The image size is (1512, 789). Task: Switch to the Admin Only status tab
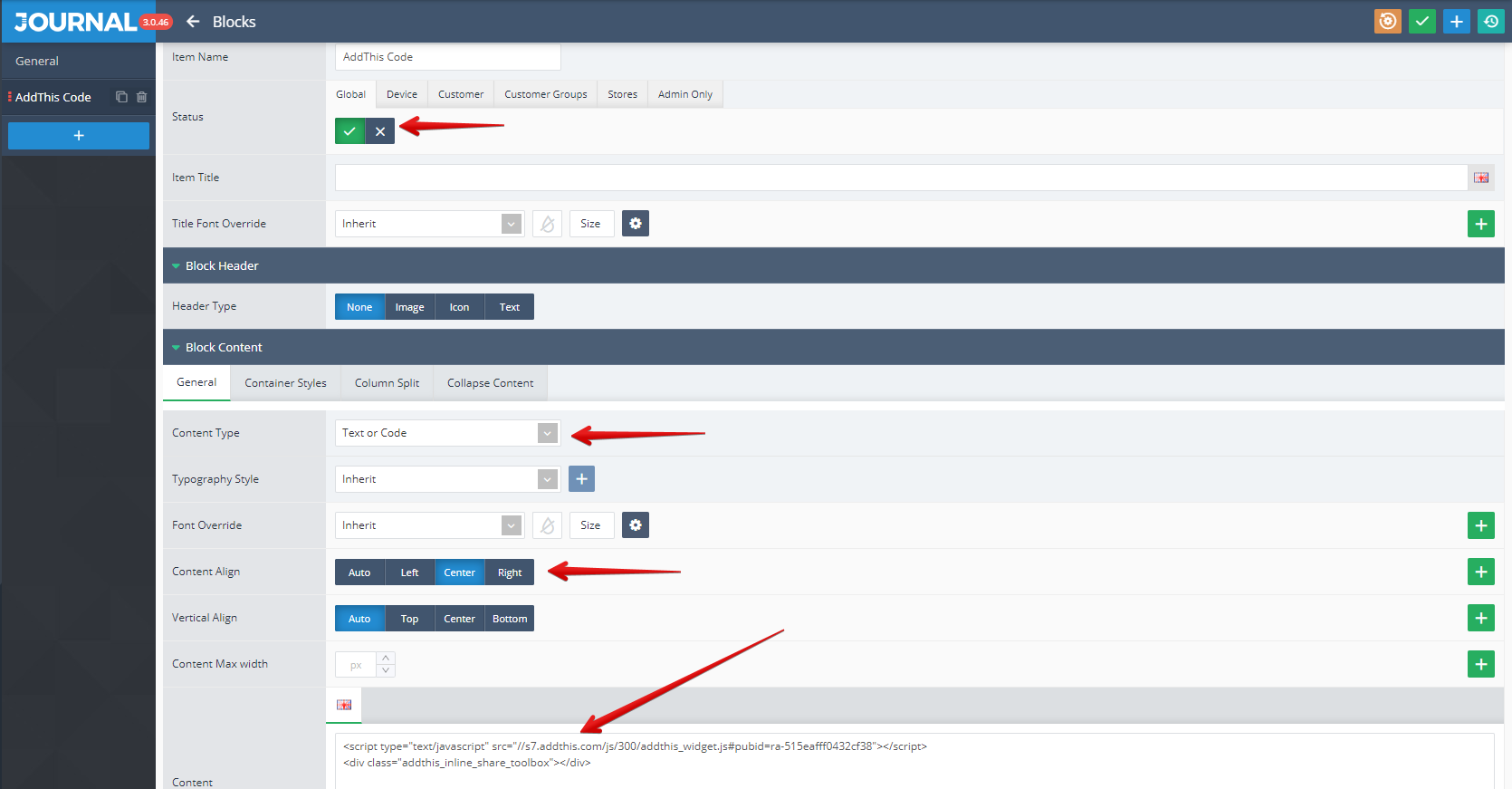(x=685, y=94)
